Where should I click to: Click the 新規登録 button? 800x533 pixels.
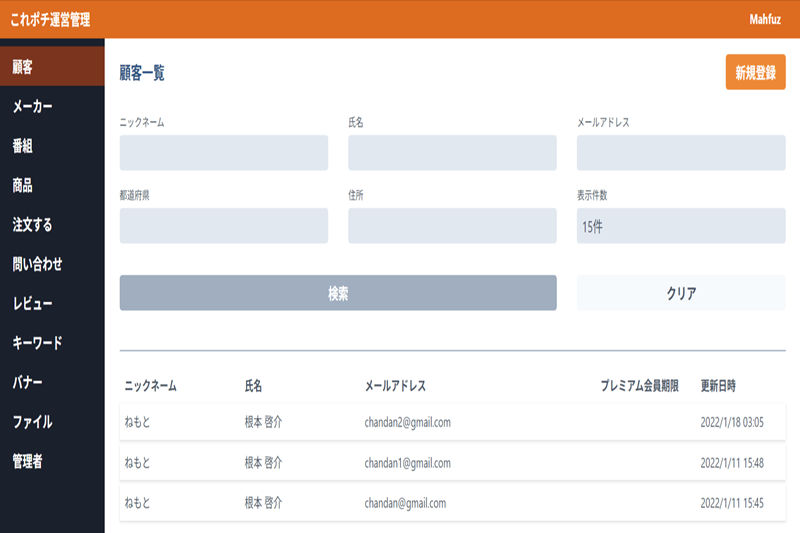point(755,73)
